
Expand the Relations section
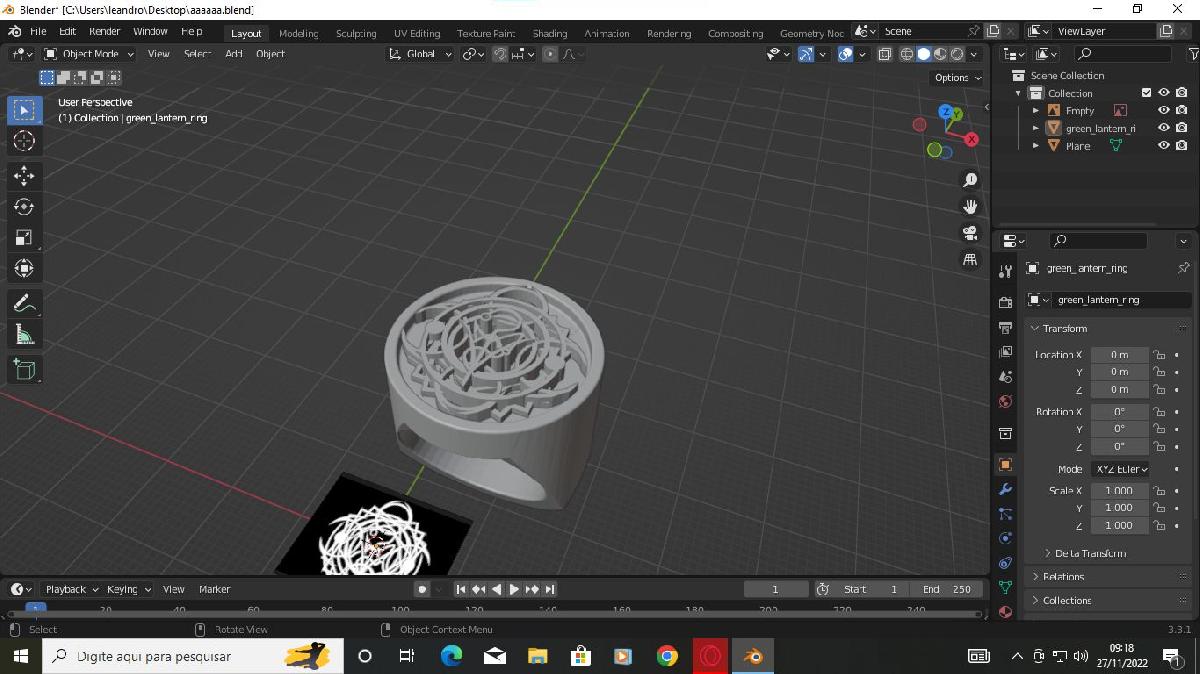[x=1066, y=576]
